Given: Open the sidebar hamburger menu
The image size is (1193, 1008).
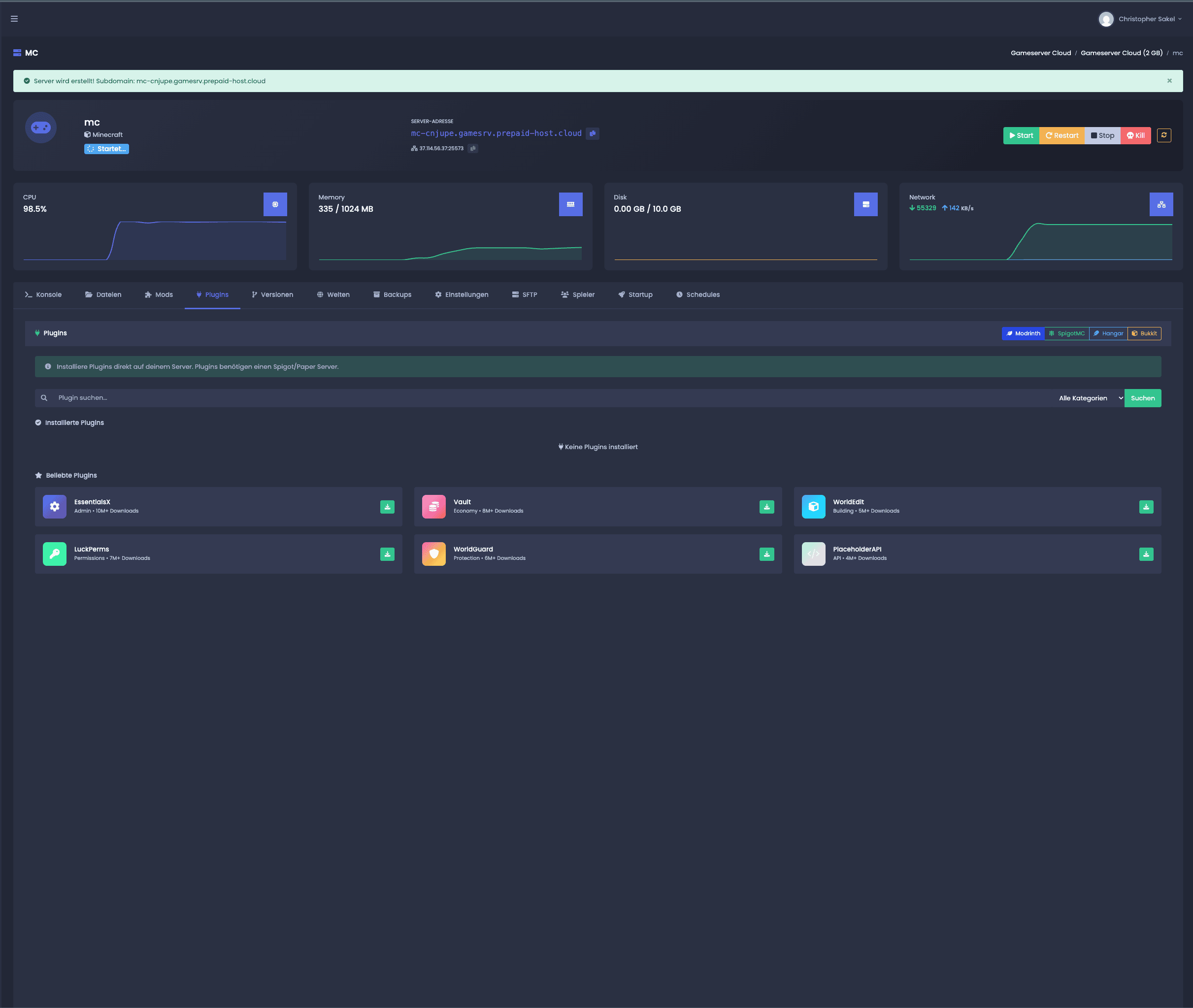Looking at the screenshot, I should [x=14, y=18].
